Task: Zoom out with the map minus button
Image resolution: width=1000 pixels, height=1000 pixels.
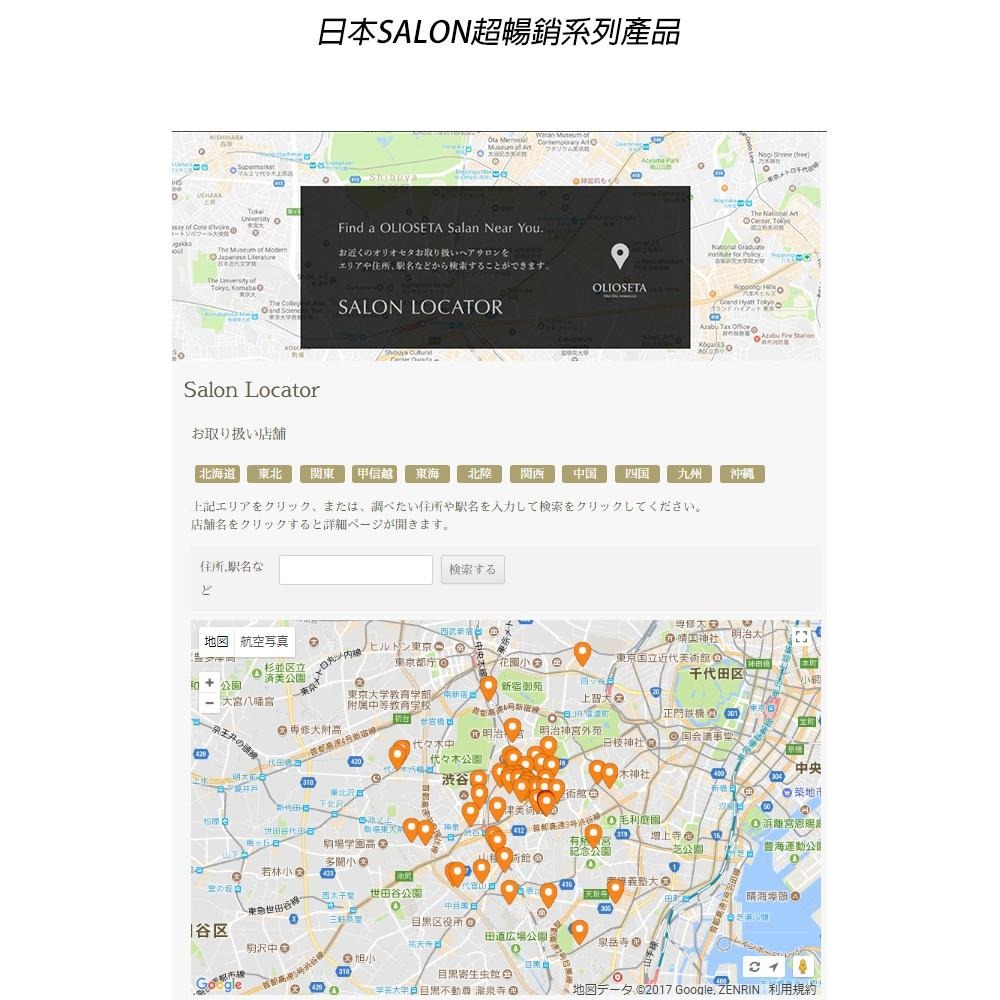Action: [209, 703]
